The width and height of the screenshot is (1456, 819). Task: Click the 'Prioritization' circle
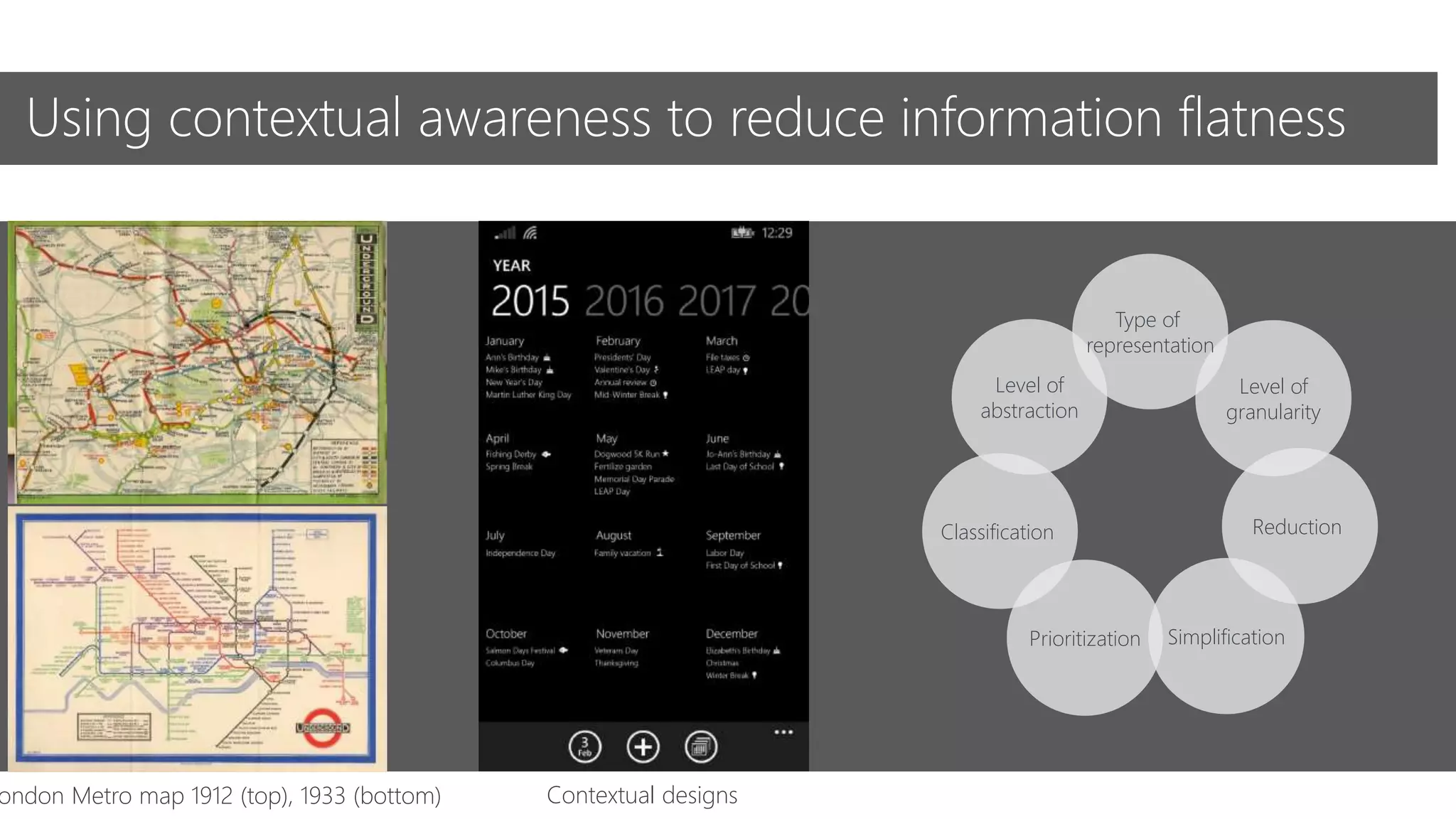(x=1084, y=638)
